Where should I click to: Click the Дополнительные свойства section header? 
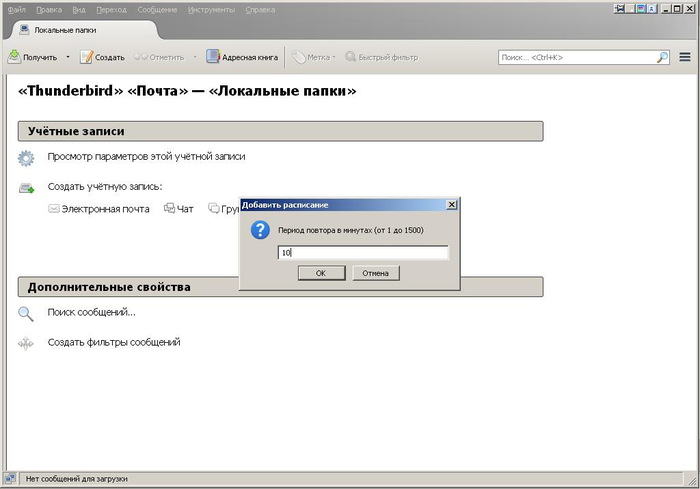[280, 287]
